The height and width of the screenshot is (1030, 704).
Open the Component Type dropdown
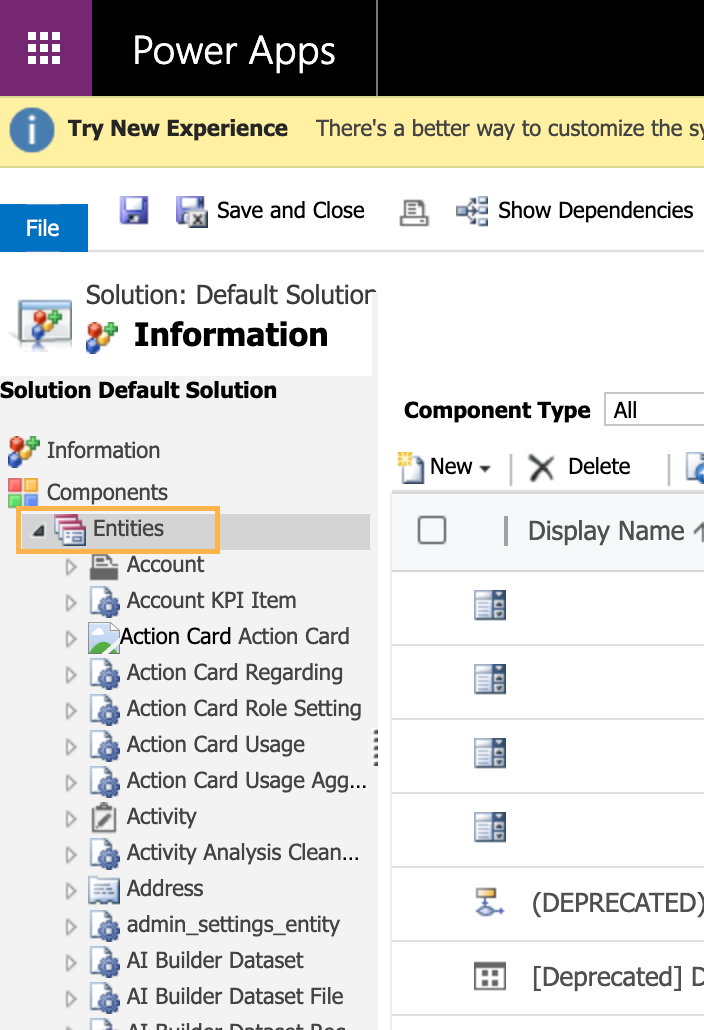tap(655, 410)
